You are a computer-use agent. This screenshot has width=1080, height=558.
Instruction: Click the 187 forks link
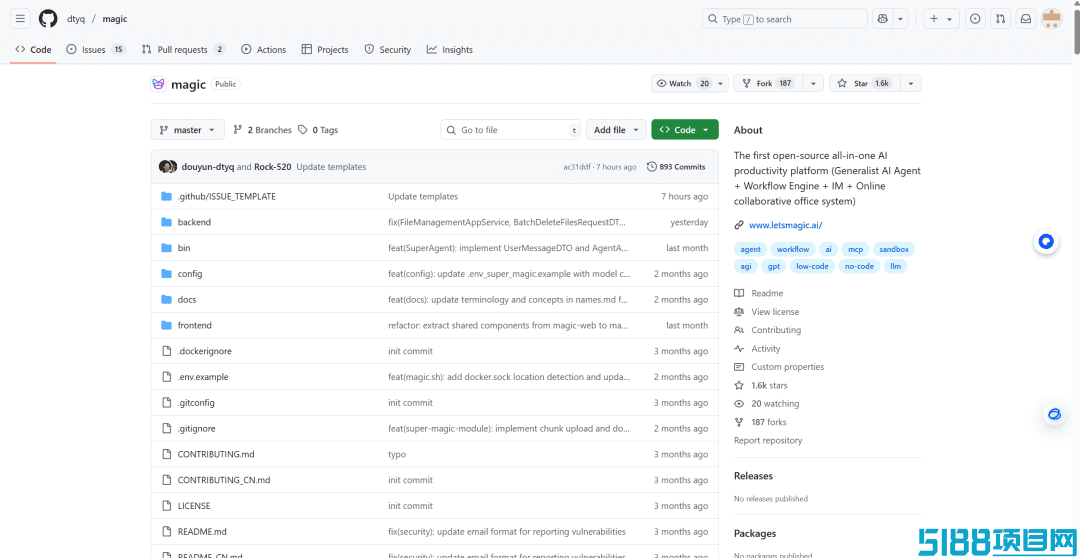click(x=769, y=422)
